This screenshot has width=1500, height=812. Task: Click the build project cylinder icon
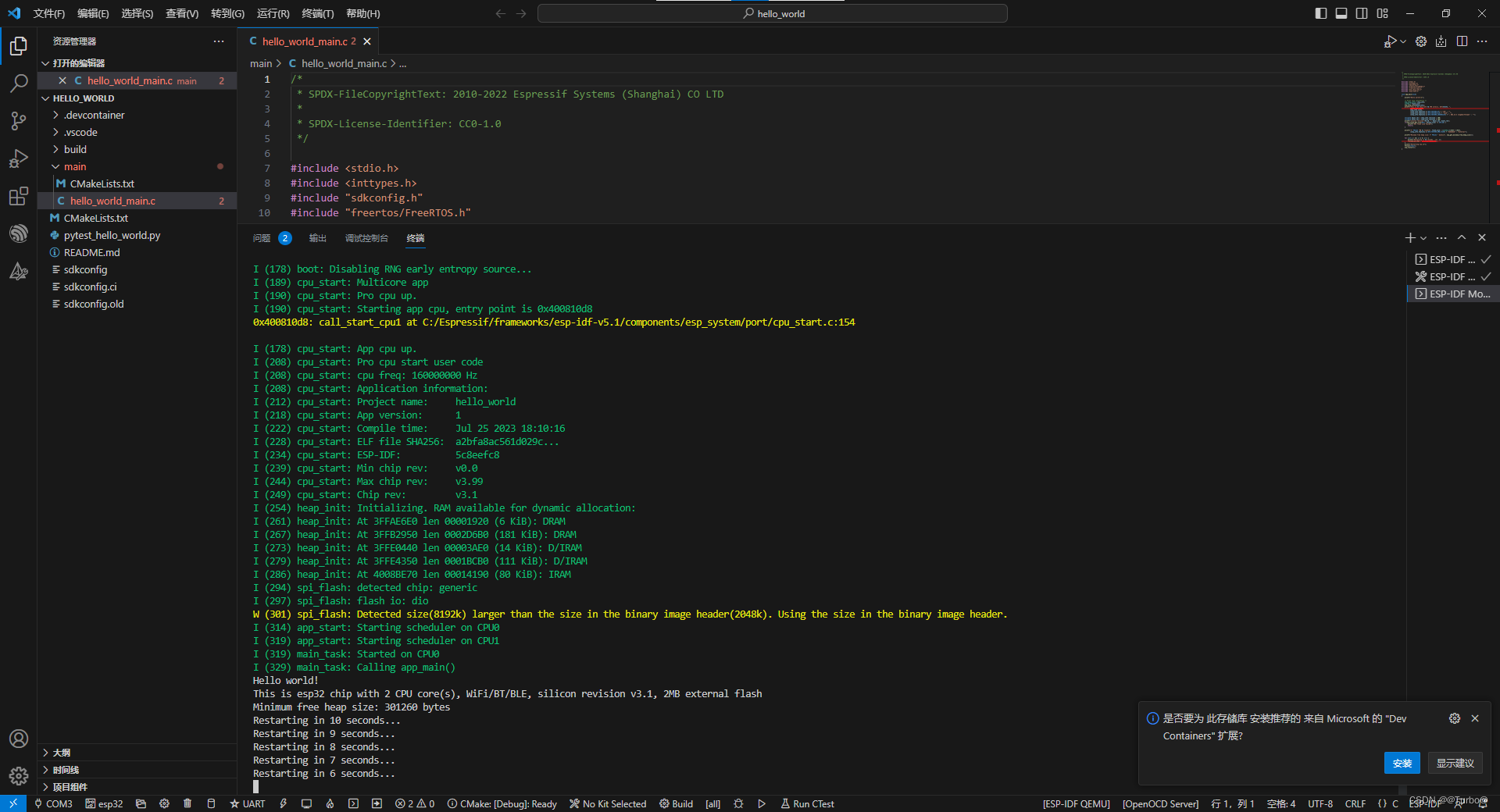coord(211,804)
